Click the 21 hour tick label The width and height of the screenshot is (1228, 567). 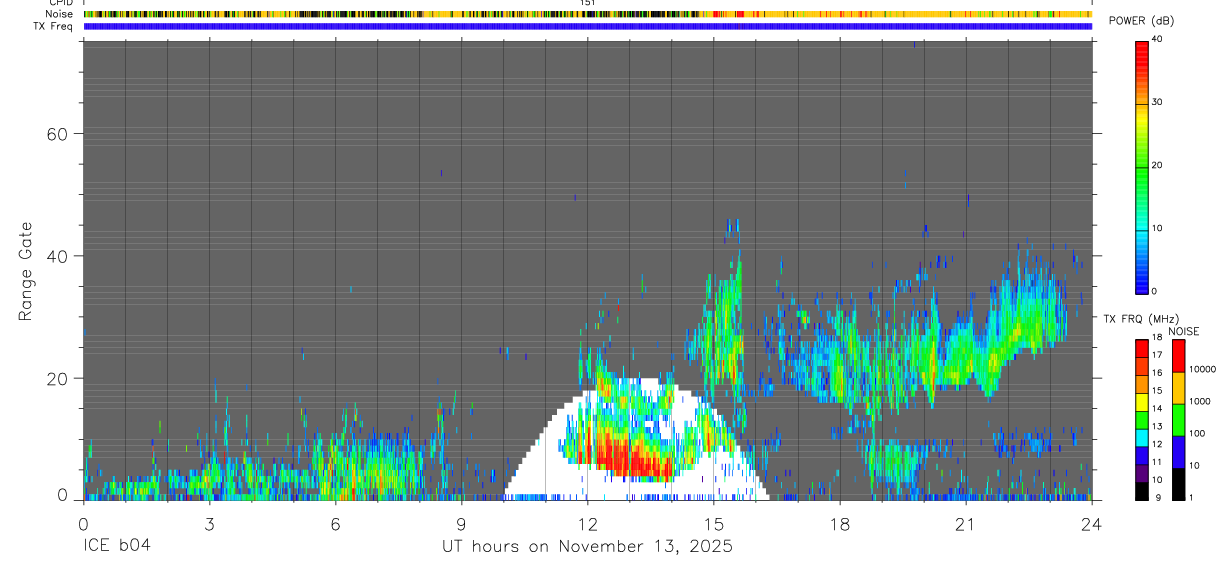click(966, 523)
